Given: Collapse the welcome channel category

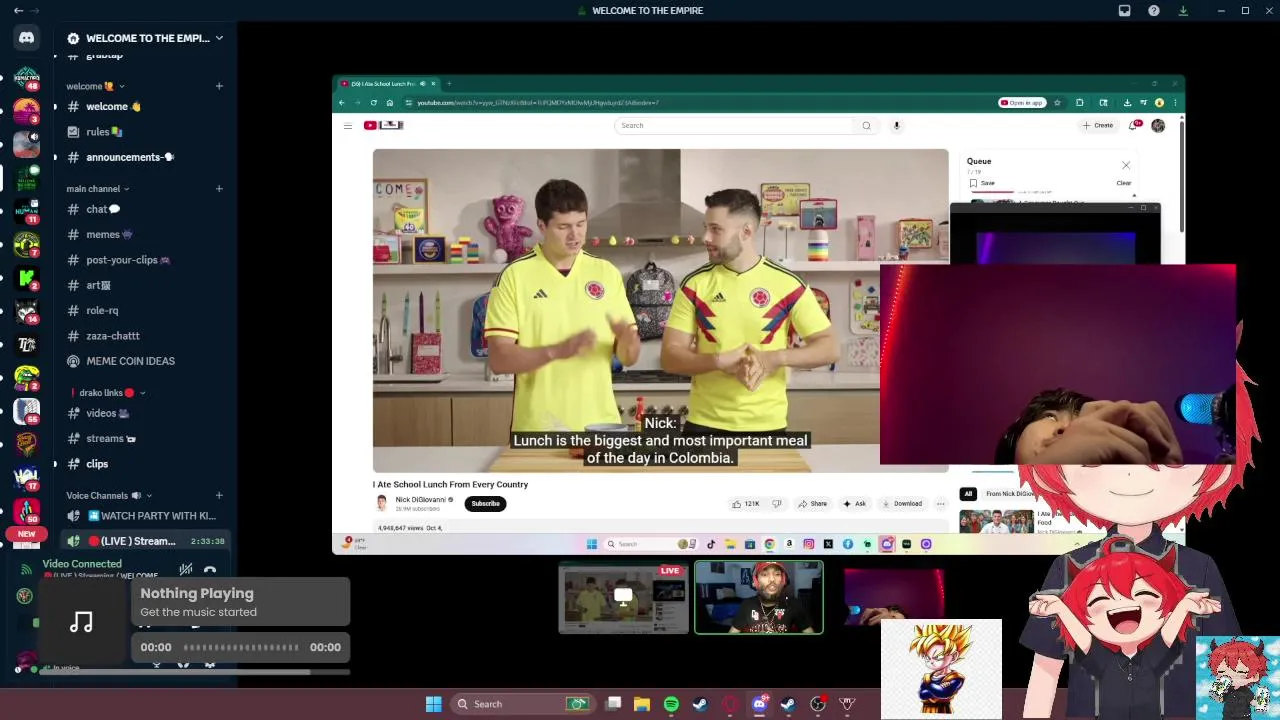Looking at the screenshot, I should [95, 86].
